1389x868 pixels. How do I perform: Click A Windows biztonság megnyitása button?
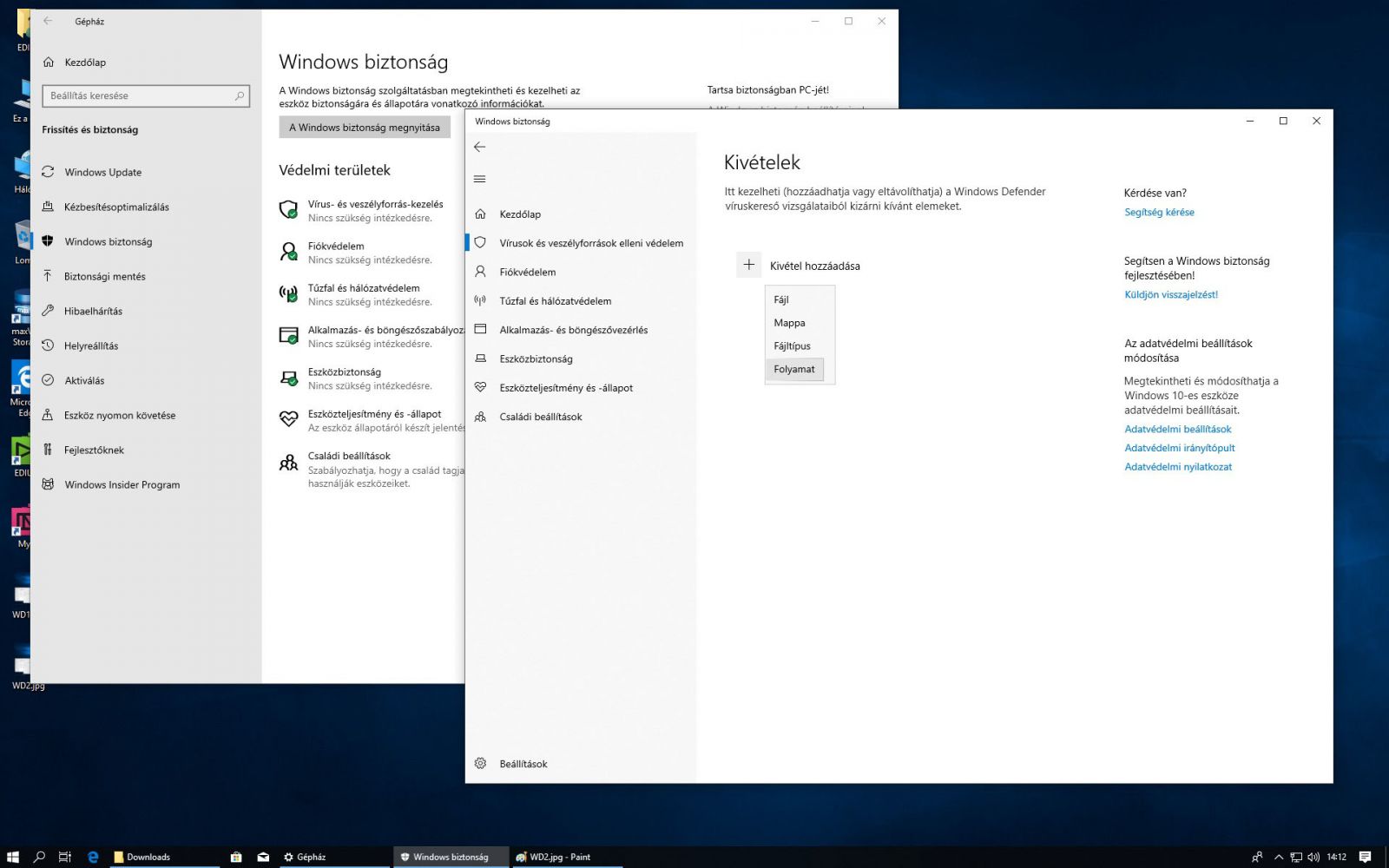point(365,128)
